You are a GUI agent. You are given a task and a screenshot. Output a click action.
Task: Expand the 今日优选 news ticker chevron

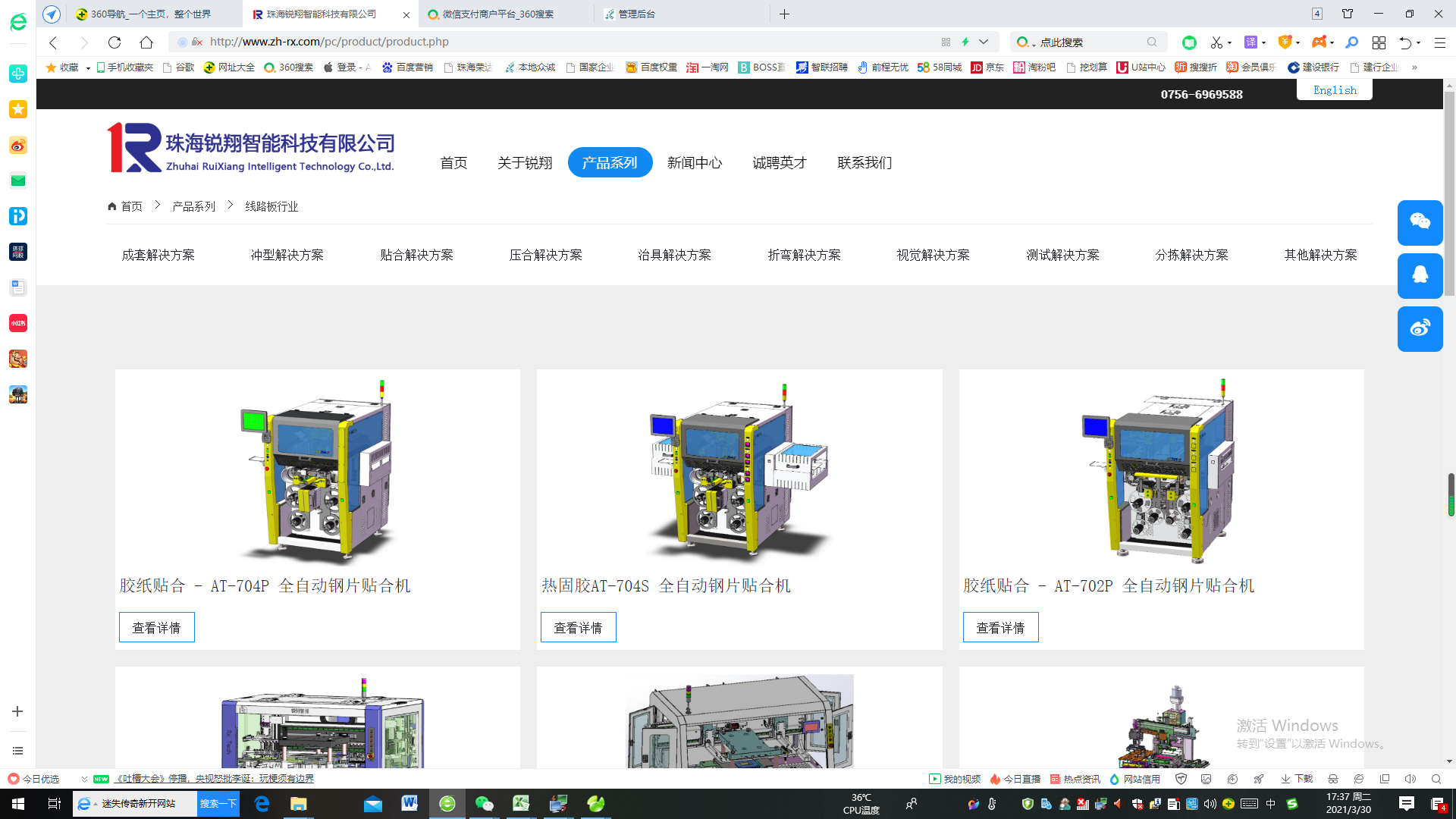(84, 779)
